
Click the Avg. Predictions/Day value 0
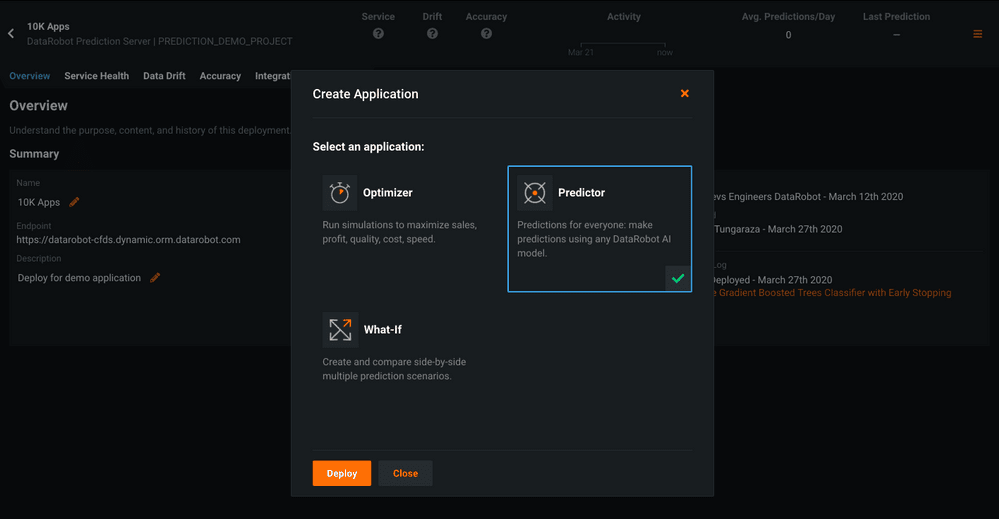coord(788,35)
